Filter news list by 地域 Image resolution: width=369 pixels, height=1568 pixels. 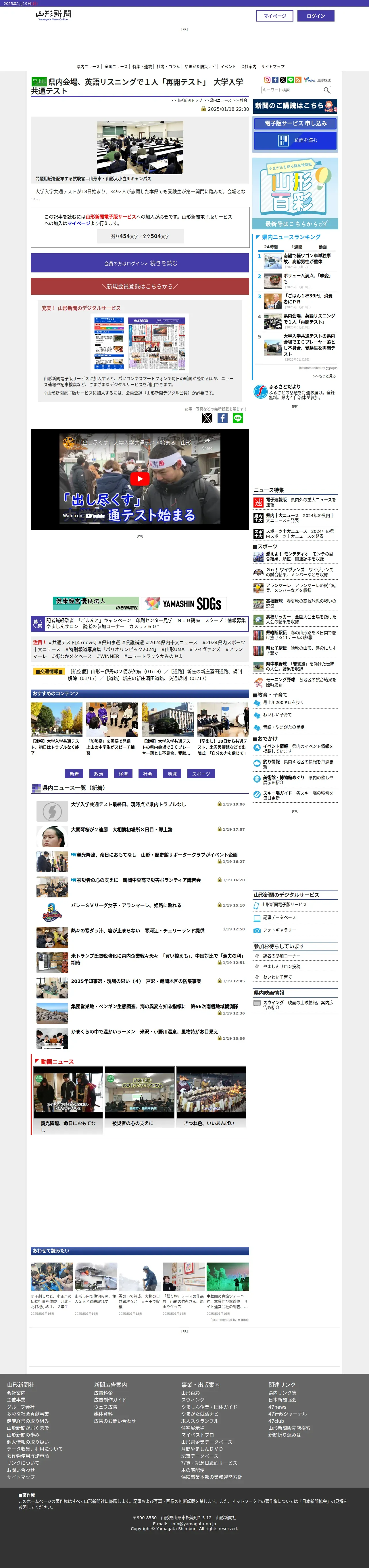[x=172, y=774]
